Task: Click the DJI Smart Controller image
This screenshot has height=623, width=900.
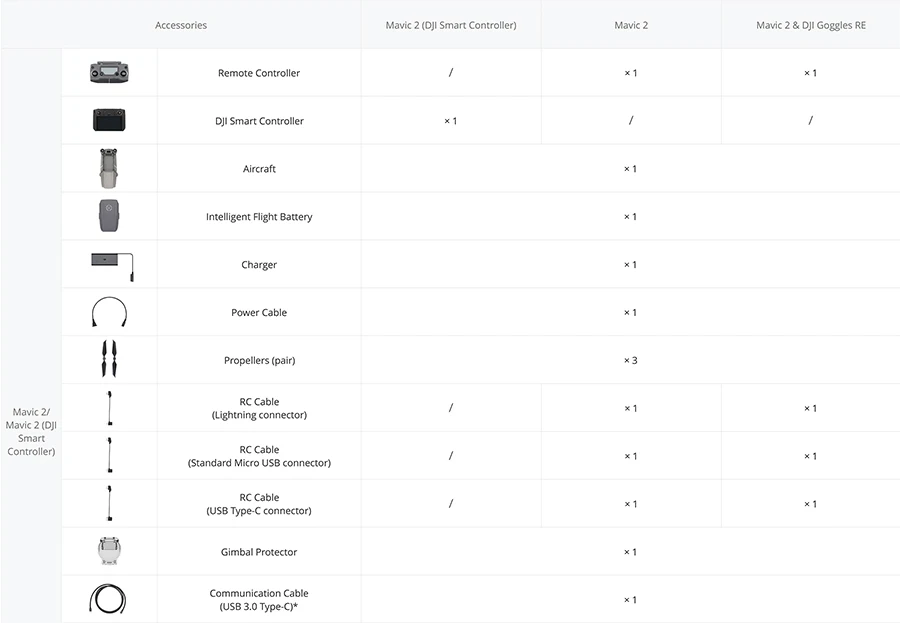Action: [x=109, y=120]
